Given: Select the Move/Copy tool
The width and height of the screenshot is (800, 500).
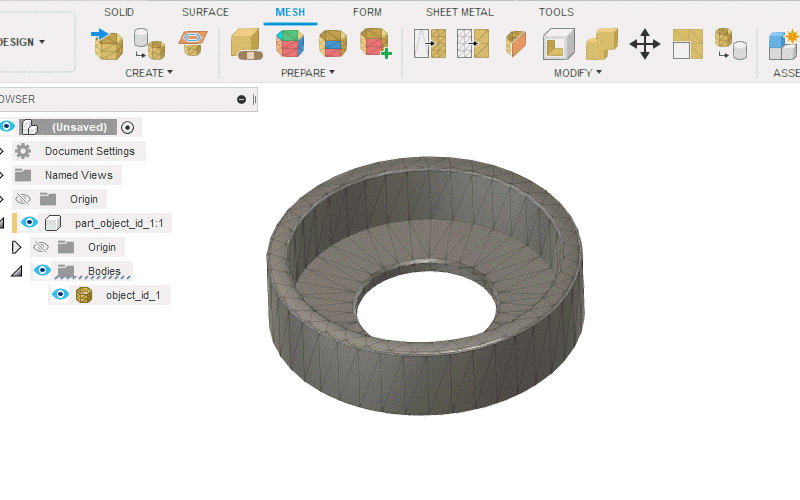Looking at the screenshot, I should coord(645,44).
